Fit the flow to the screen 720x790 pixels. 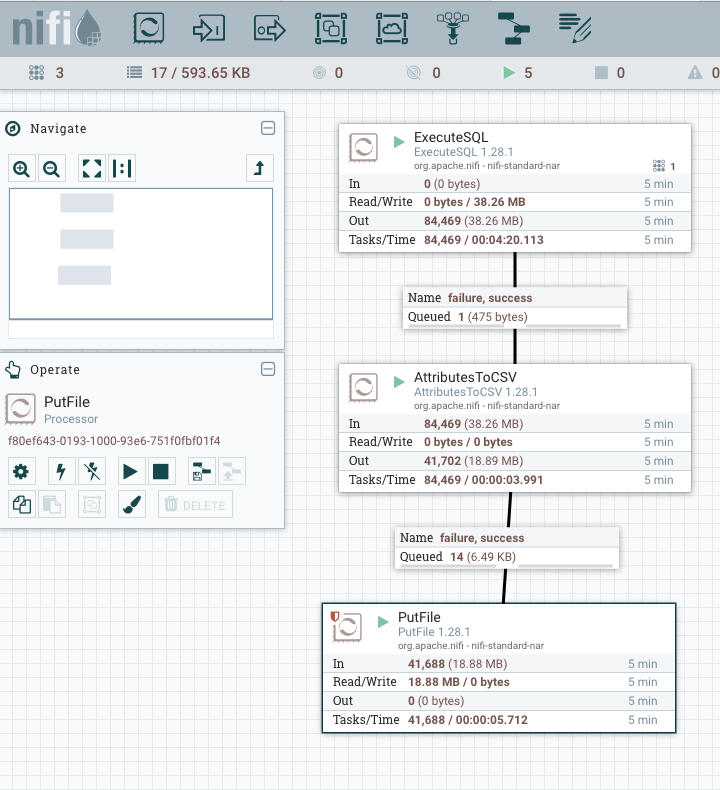tap(92, 168)
